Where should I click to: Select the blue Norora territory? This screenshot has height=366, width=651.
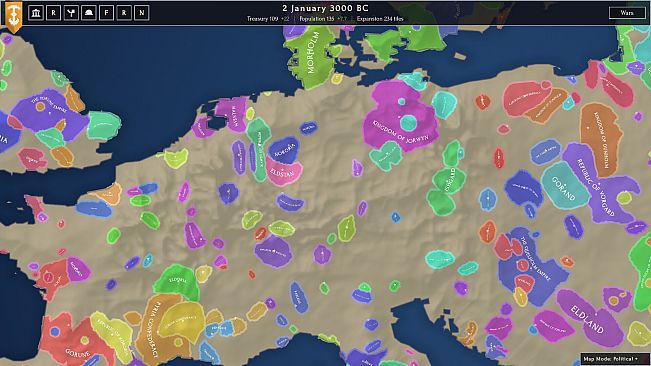(284, 150)
